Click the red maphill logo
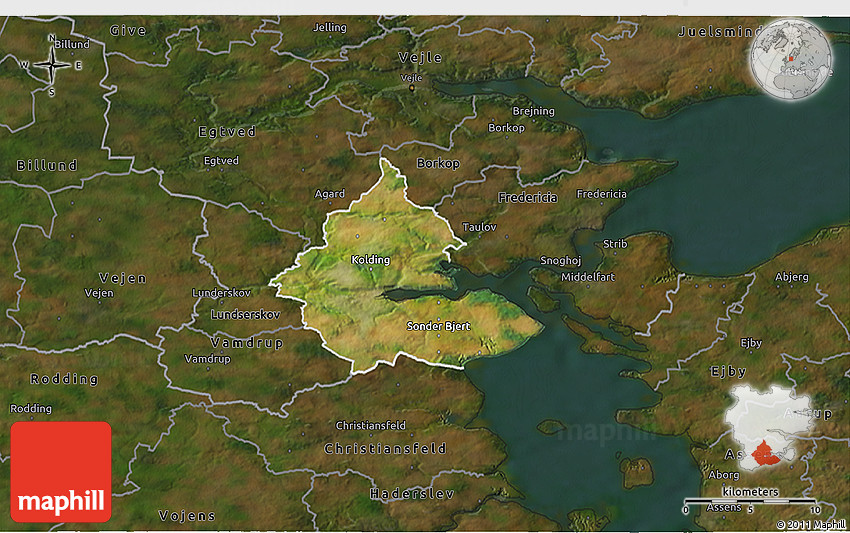Viewport: 850px width, 533px height. click(x=61, y=471)
